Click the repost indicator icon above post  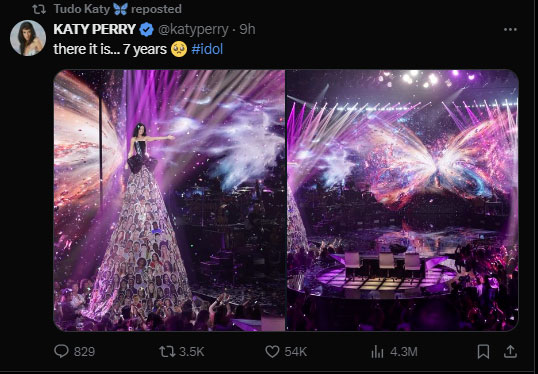pyautogui.click(x=39, y=9)
